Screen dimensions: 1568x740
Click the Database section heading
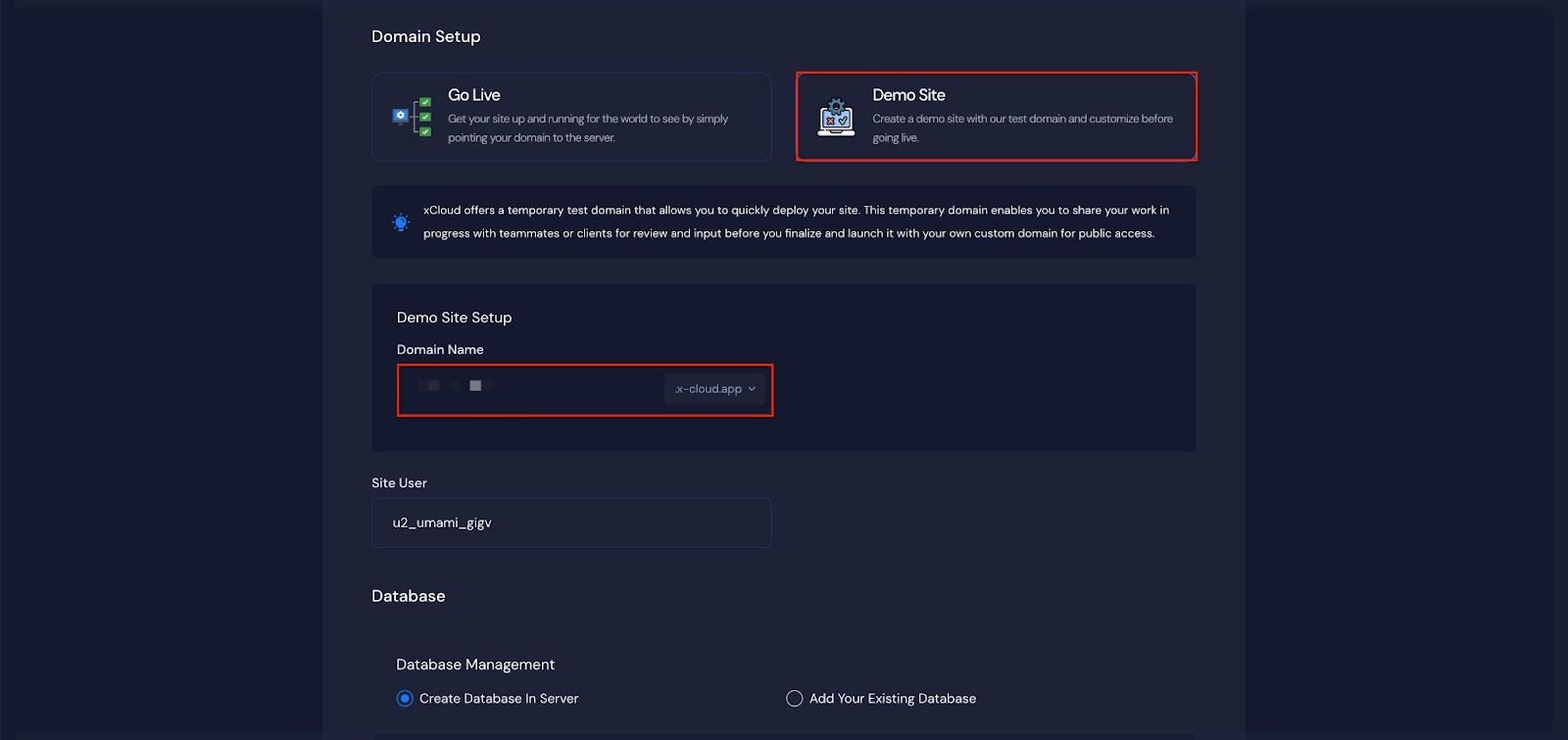coord(408,596)
